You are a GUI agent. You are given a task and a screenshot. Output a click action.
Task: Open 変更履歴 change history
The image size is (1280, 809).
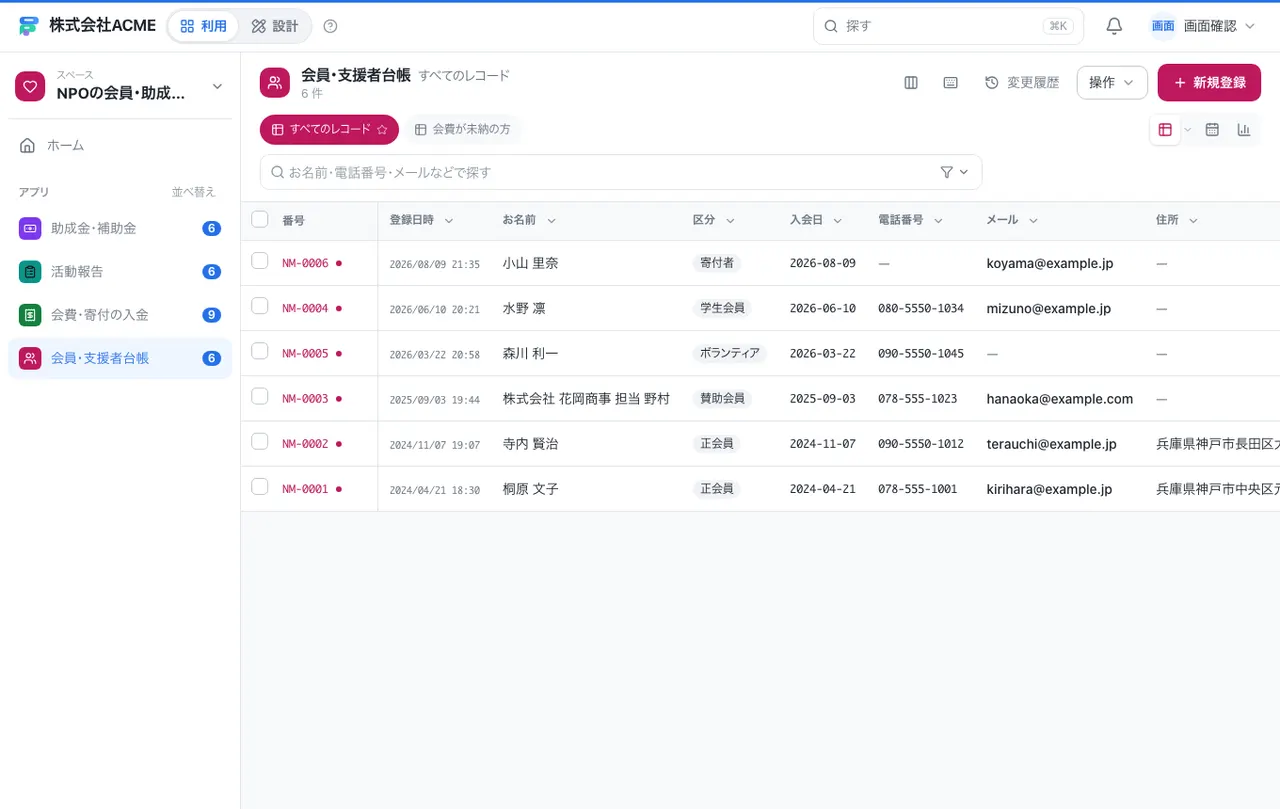1022,83
